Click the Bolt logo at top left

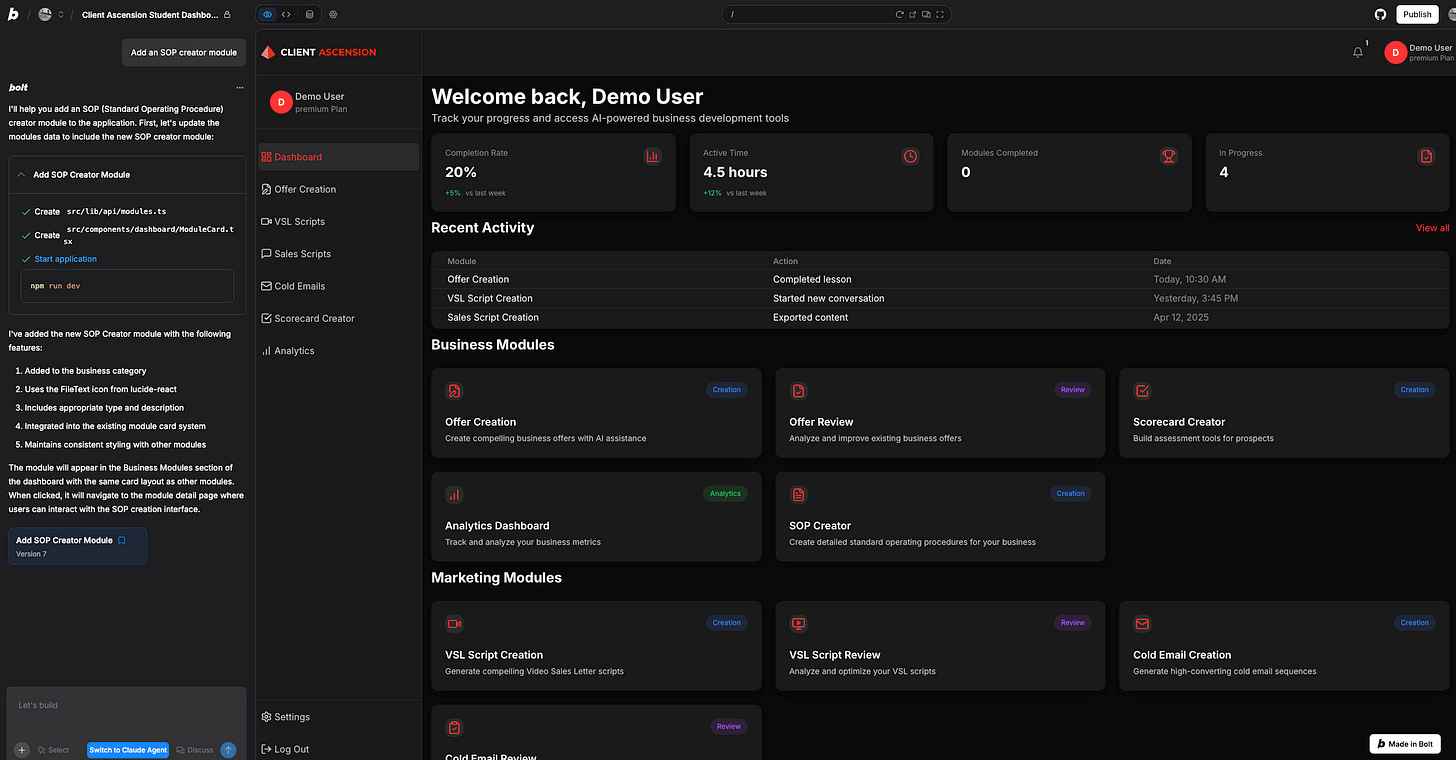pyautogui.click(x=13, y=14)
